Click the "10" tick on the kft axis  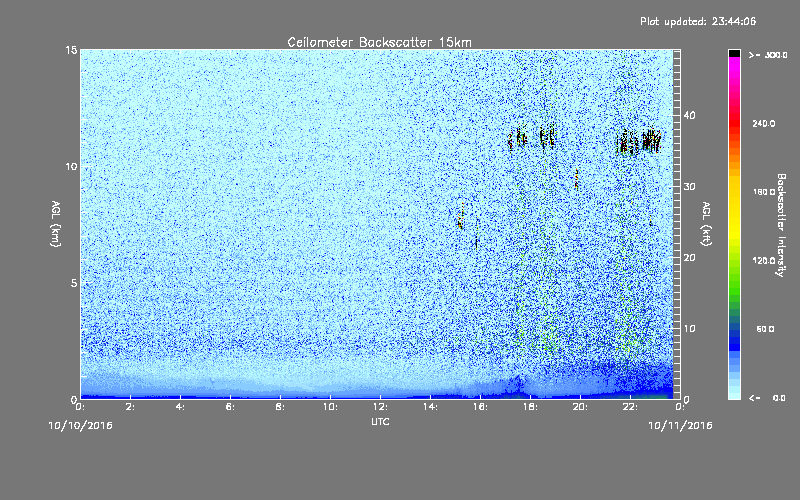coord(689,329)
